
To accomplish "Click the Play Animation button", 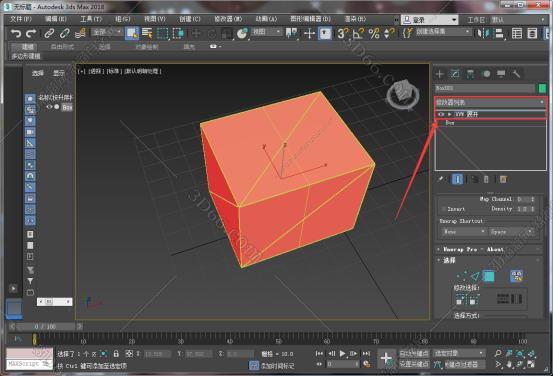I will [342, 353].
